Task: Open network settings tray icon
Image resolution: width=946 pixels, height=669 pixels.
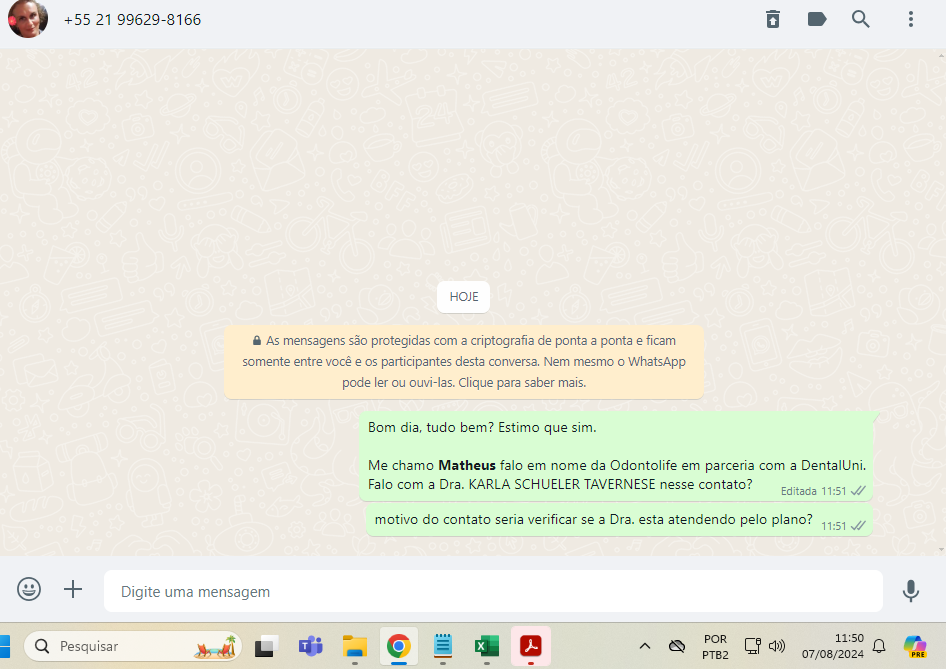Action: click(752, 646)
